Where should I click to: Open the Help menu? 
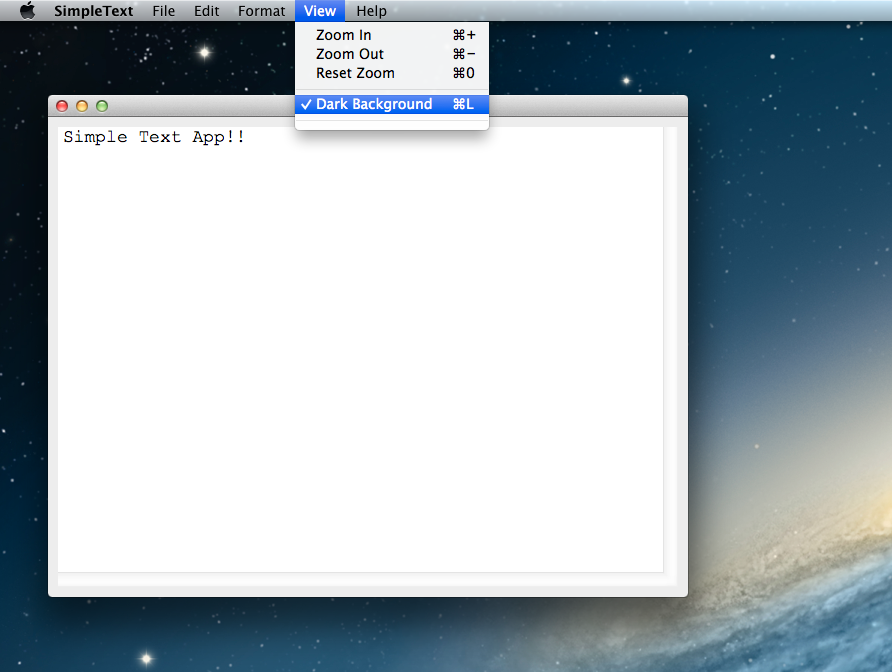[x=371, y=11]
